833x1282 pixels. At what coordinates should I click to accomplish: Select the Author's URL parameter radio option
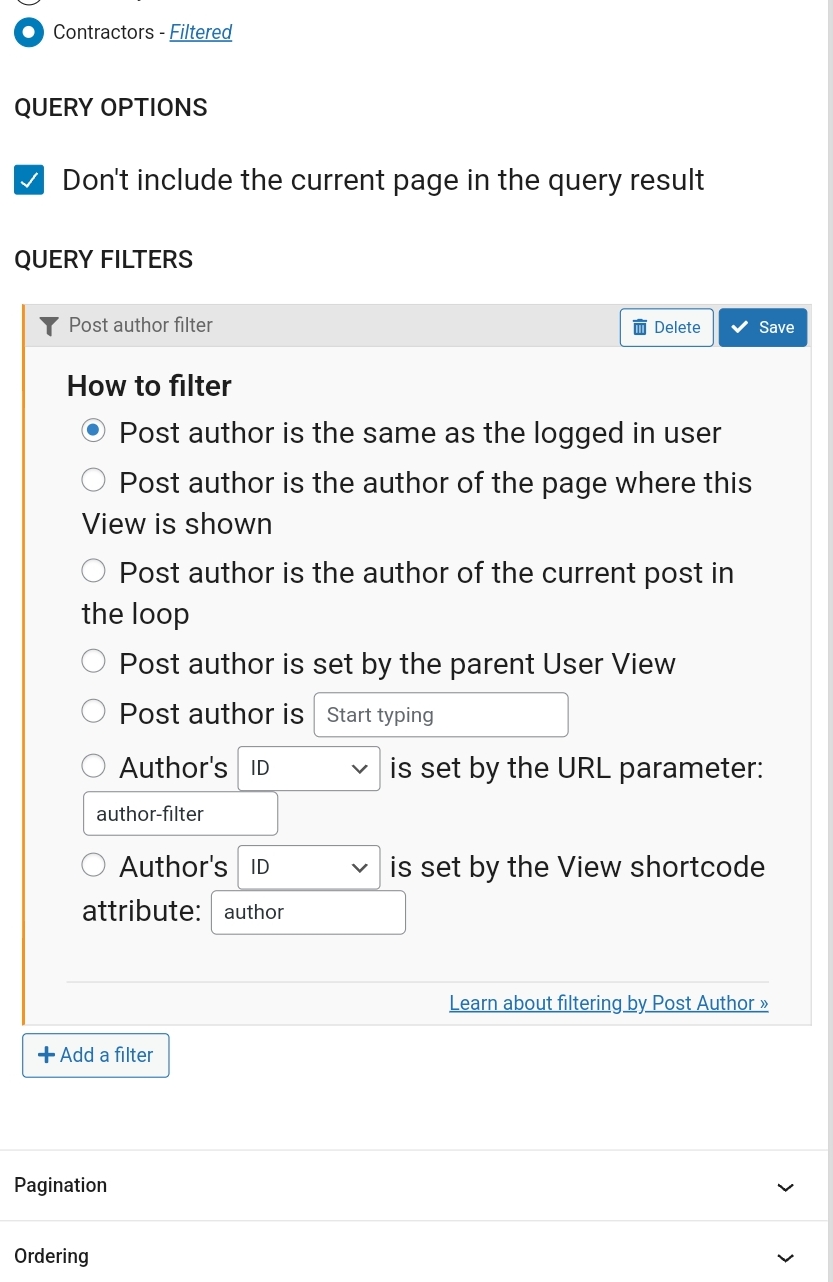tap(93, 766)
